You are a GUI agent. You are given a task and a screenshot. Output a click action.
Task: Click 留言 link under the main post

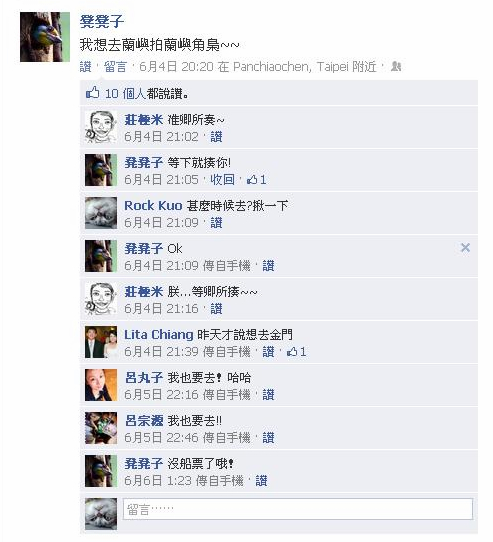(115, 66)
